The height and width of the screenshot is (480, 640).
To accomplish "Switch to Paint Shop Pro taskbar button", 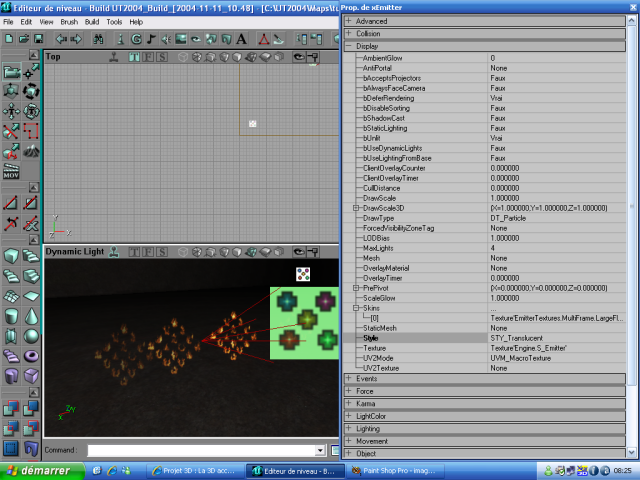I will (394, 470).
